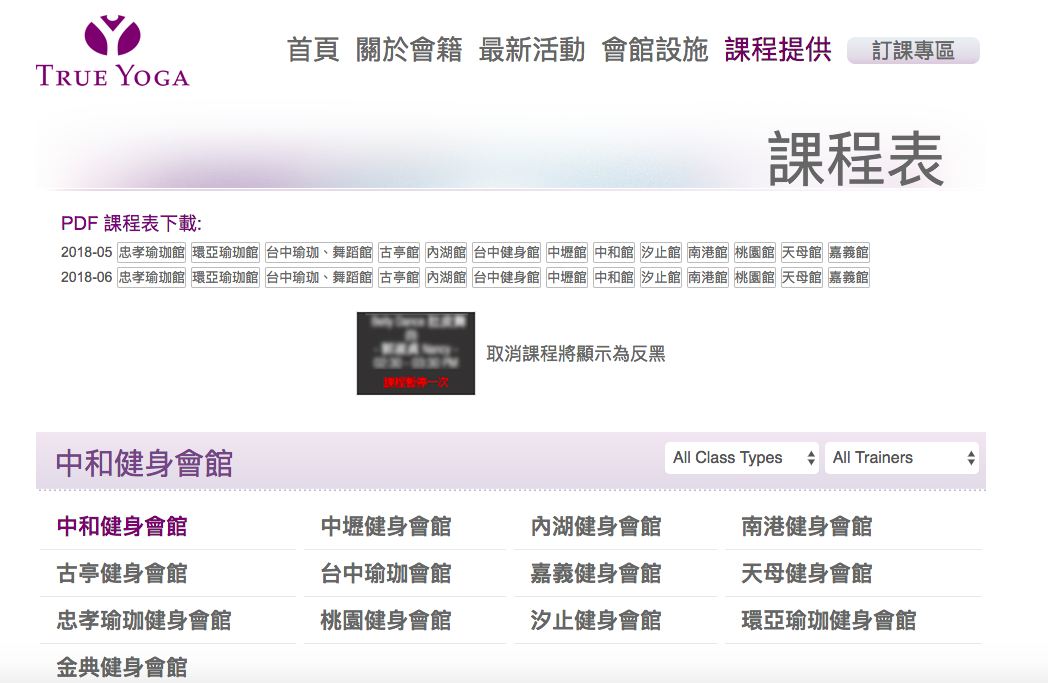Download 2018-06 中壢館 PDF schedule

click(567, 277)
